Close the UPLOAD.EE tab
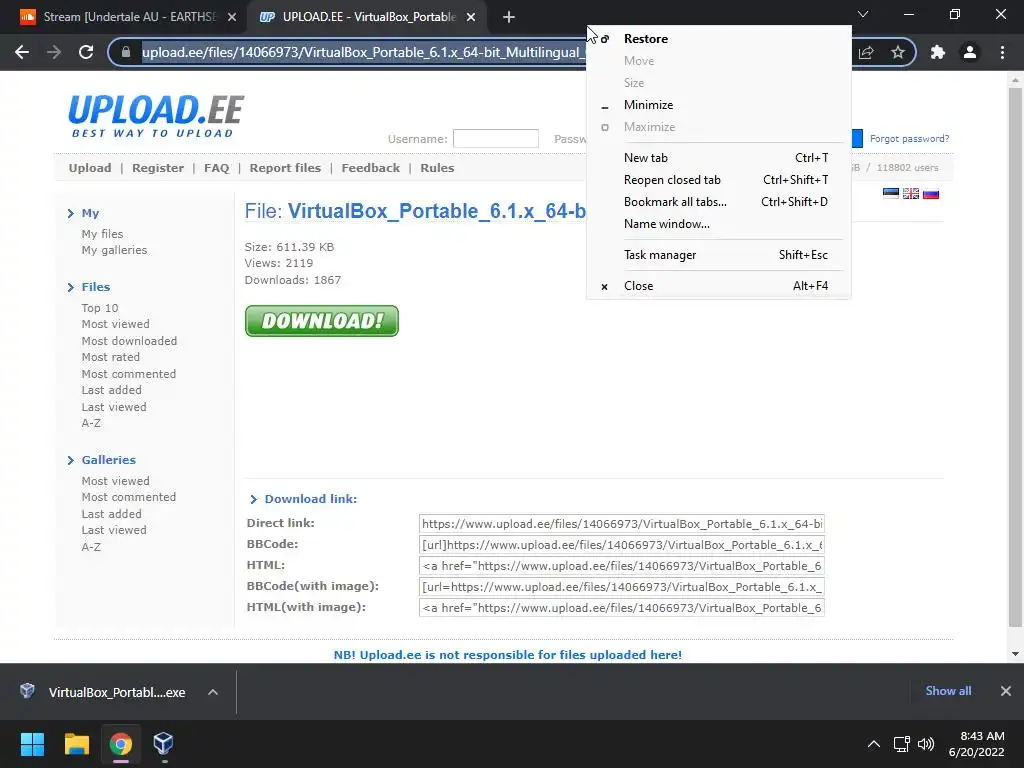Image resolution: width=1024 pixels, height=768 pixels. point(471,18)
